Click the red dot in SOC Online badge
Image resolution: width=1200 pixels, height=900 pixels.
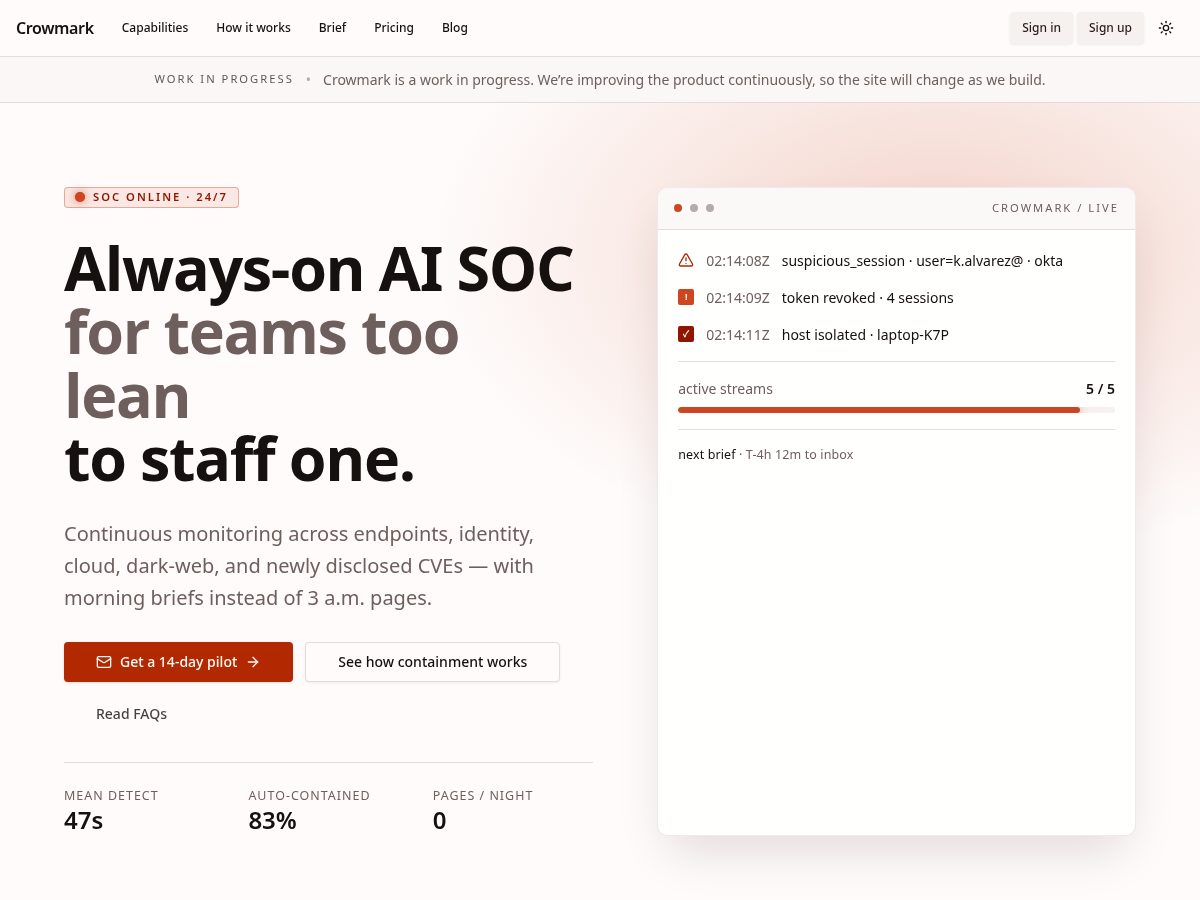(x=80, y=197)
